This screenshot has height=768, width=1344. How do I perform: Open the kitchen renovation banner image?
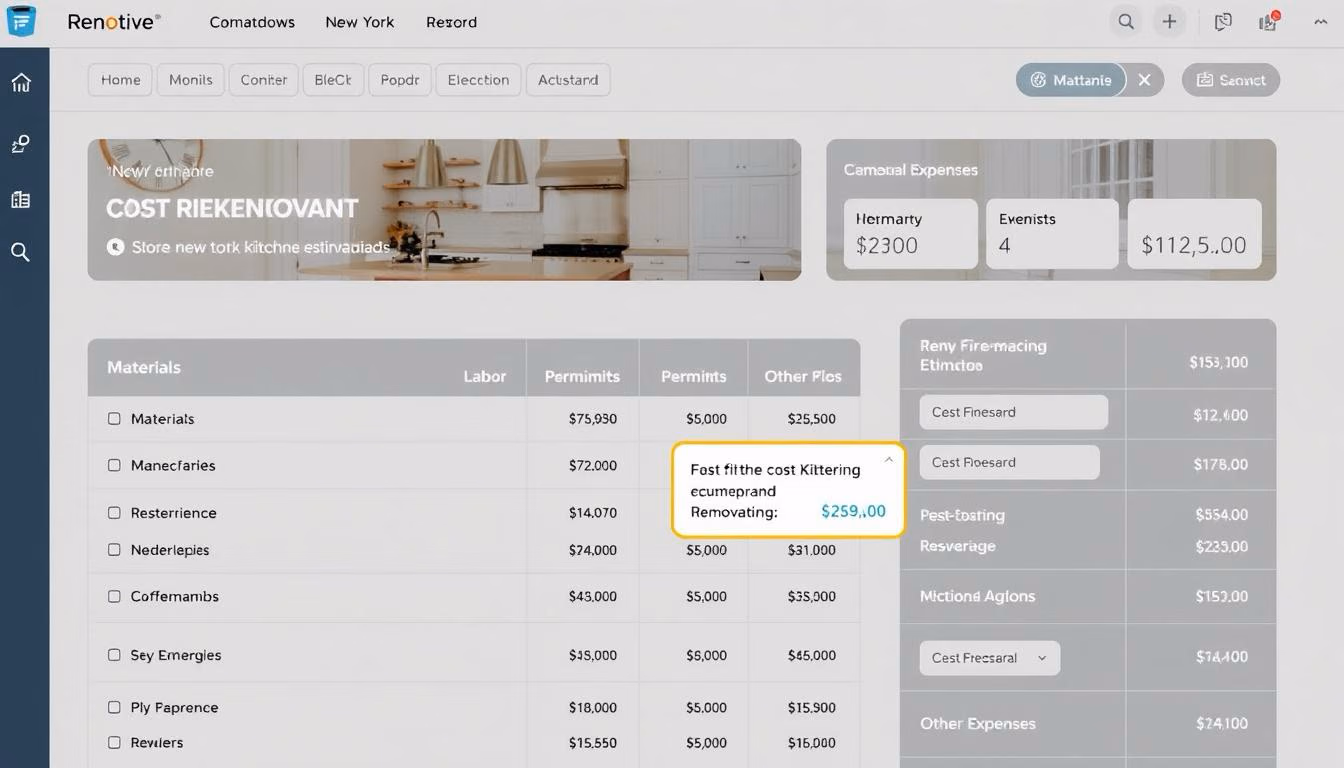(444, 209)
